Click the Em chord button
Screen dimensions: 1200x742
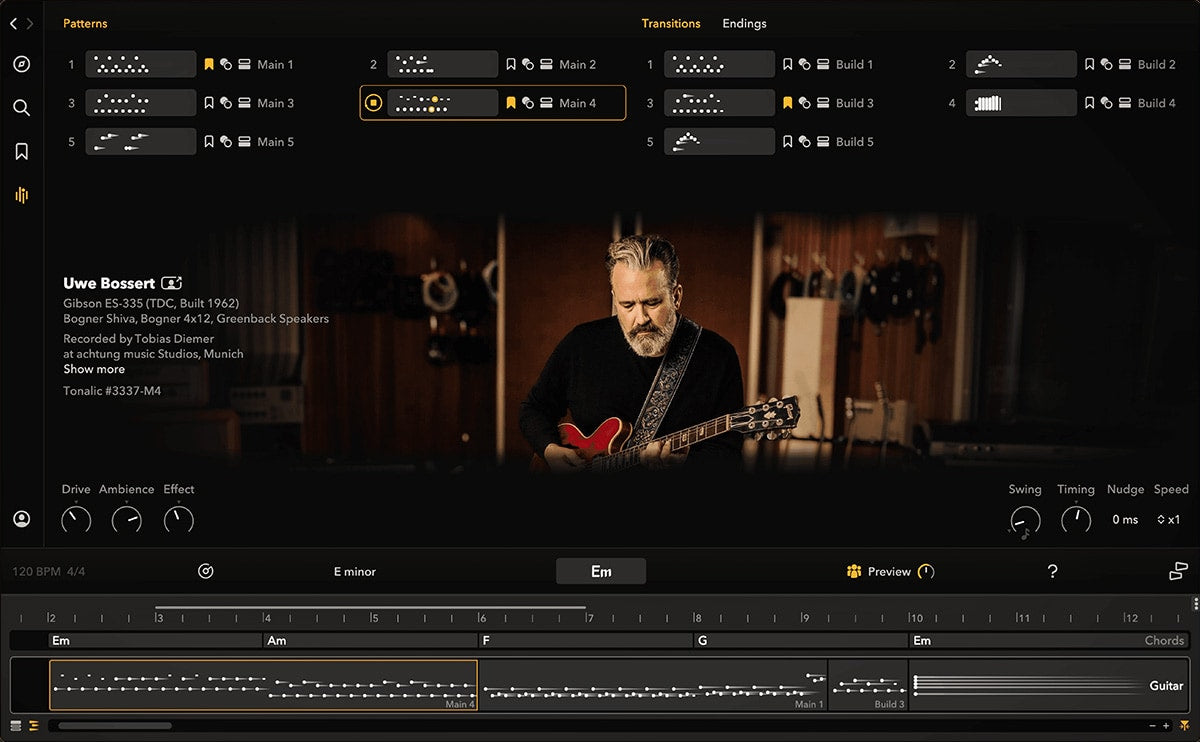point(601,571)
